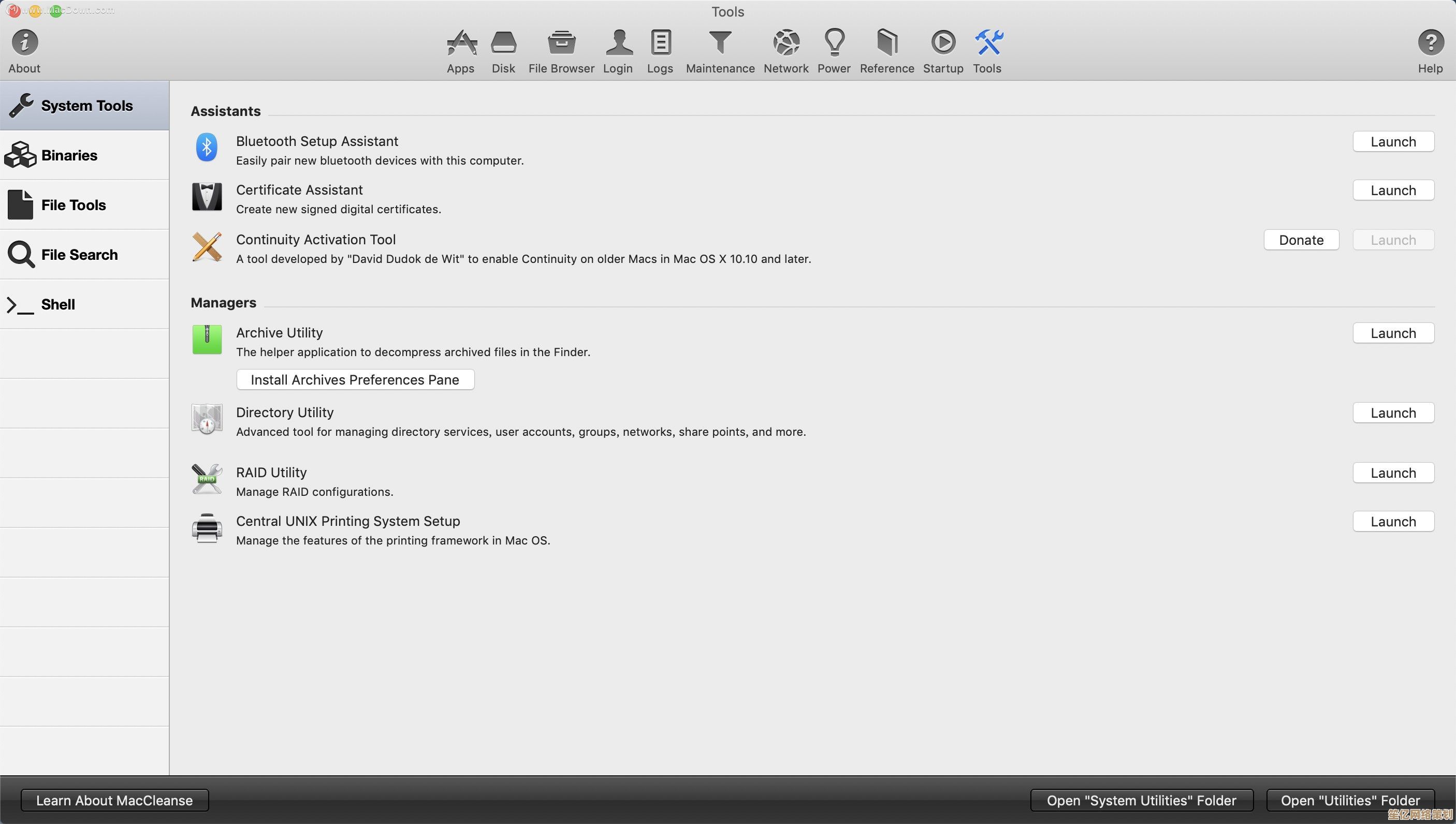The image size is (1456, 824).
Task: Select Binaries in the sidebar
Action: point(84,155)
